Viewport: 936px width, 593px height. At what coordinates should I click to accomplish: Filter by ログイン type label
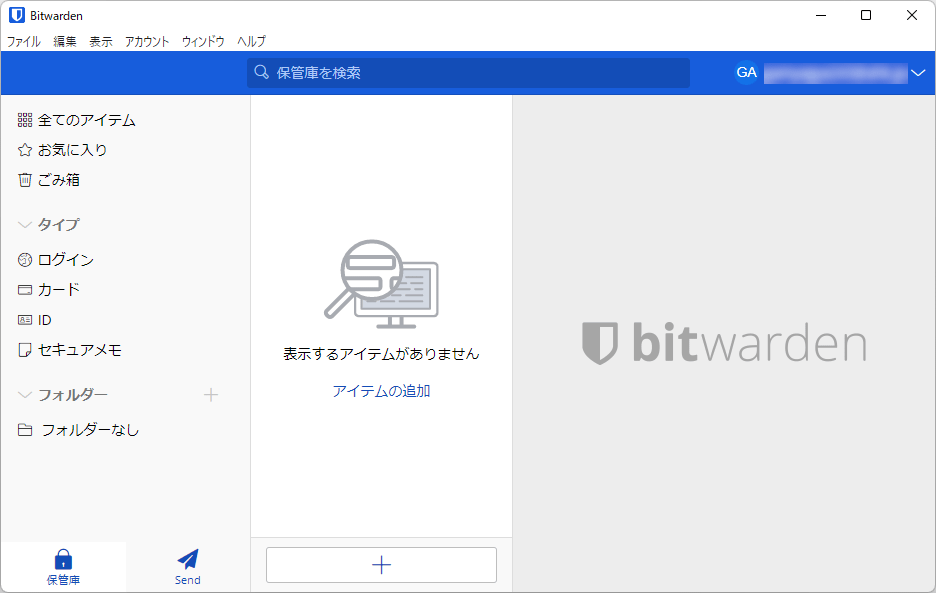pos(66,260)
